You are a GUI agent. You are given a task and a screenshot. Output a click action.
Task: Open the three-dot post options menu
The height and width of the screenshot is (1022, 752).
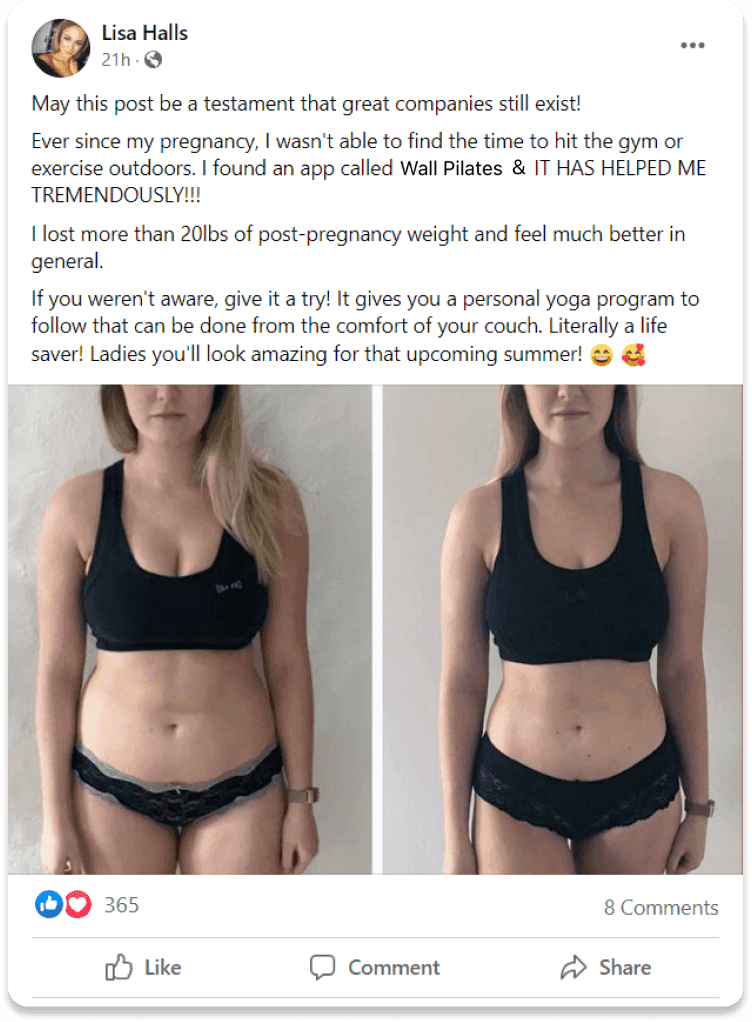[692, 45]
